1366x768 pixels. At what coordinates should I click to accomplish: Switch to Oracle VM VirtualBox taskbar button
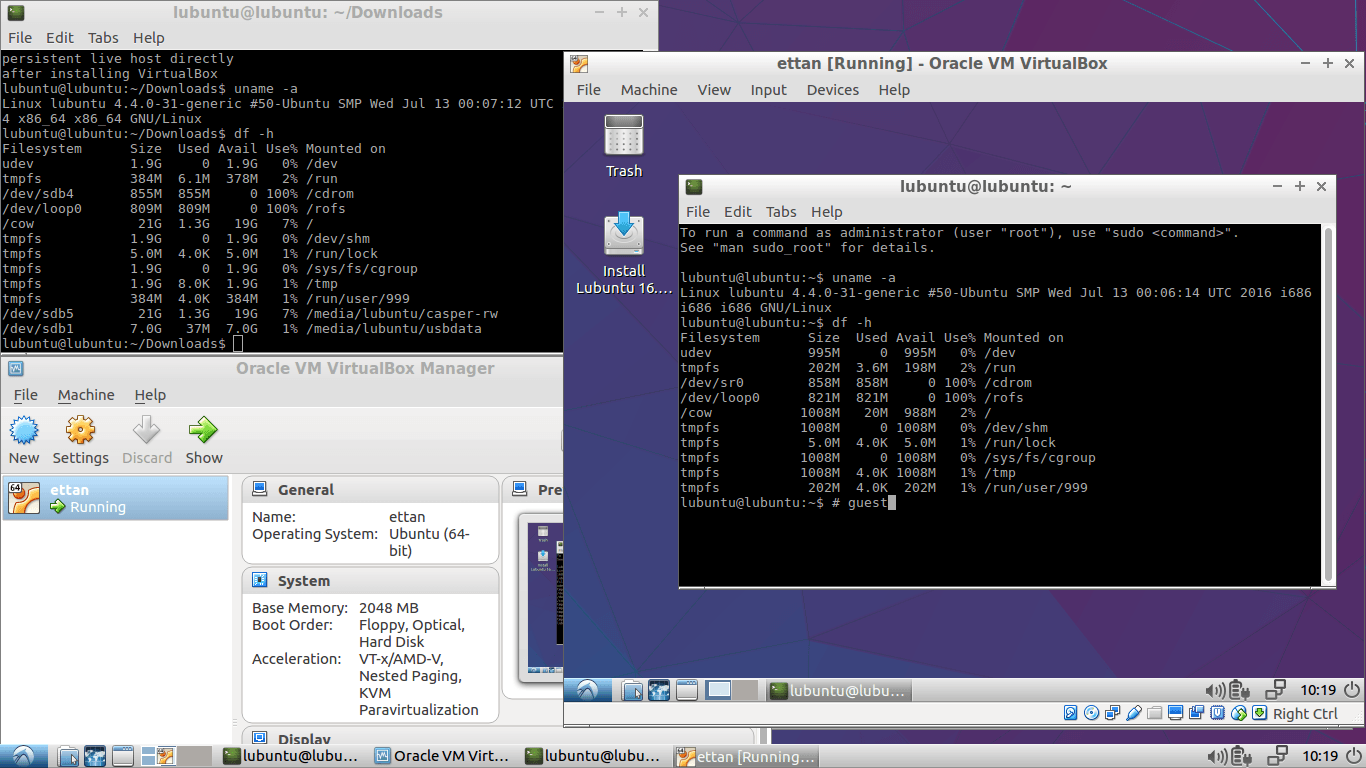tap(441, 756)
